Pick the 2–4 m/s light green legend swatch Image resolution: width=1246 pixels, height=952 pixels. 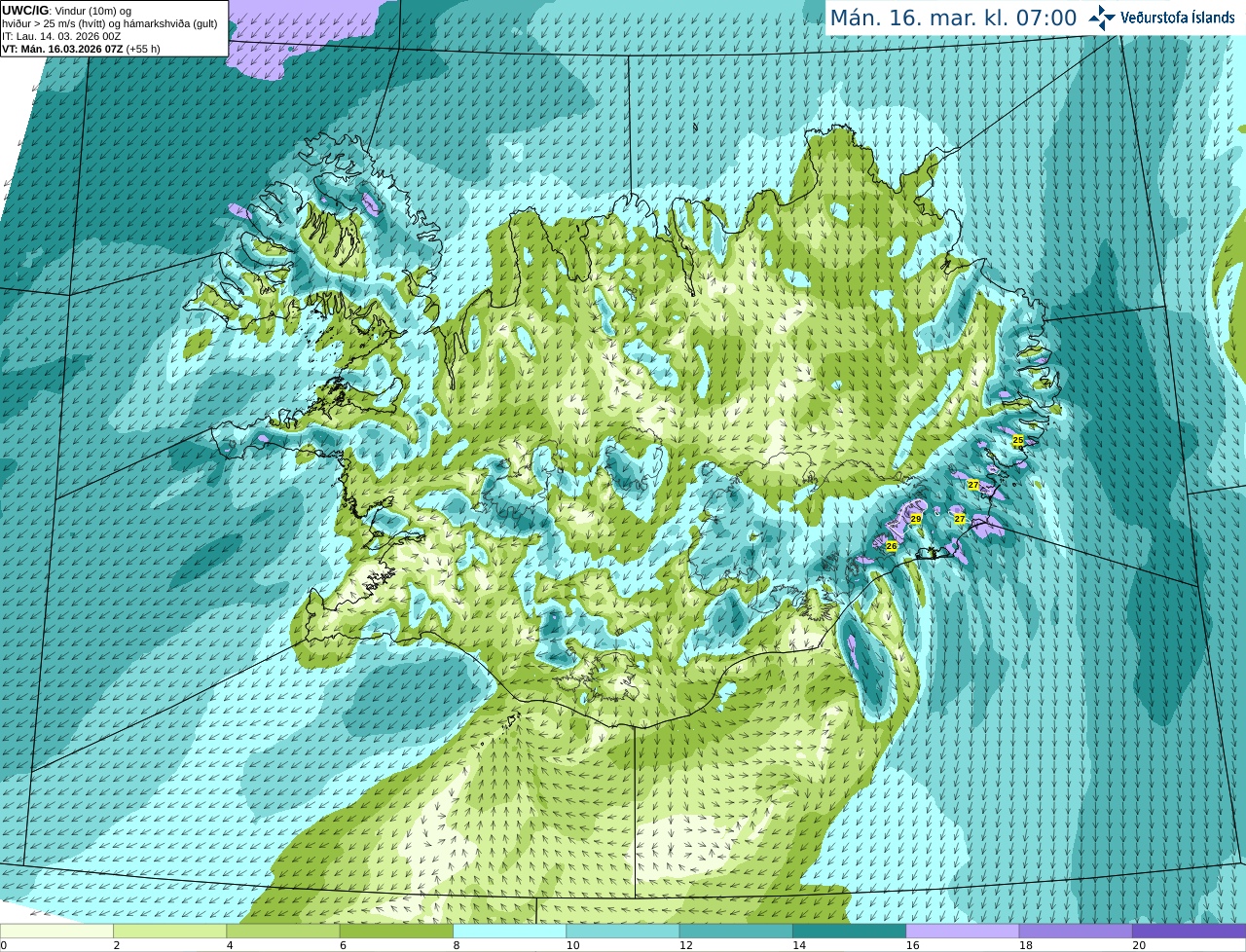click(170, 931)
